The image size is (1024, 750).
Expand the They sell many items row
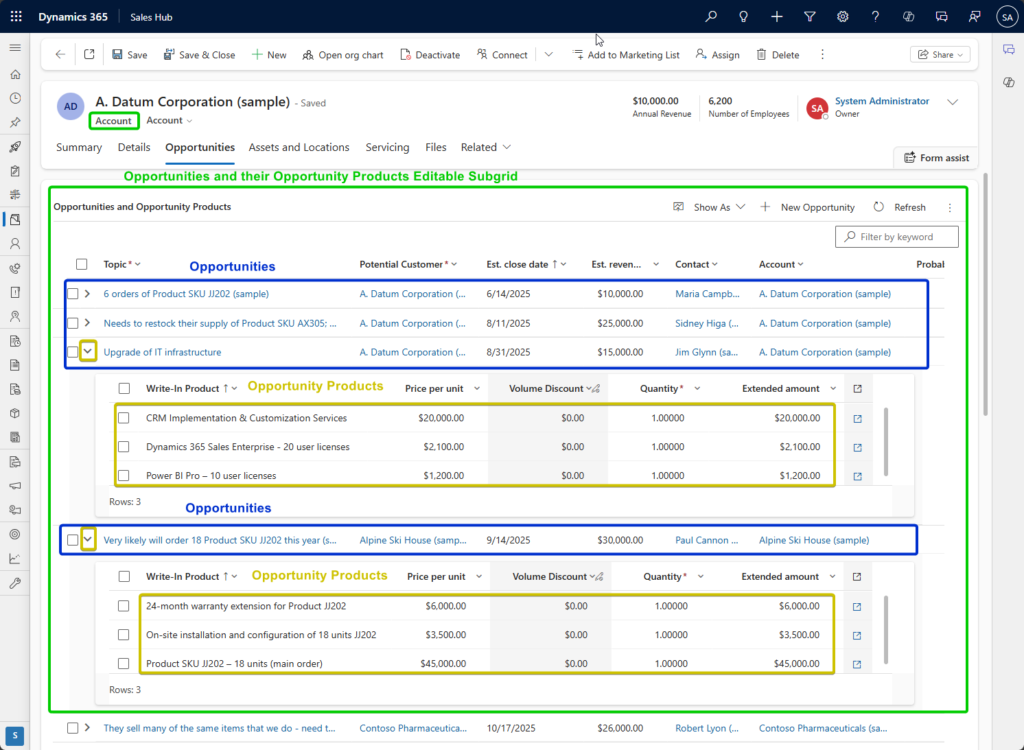[88, 728]
